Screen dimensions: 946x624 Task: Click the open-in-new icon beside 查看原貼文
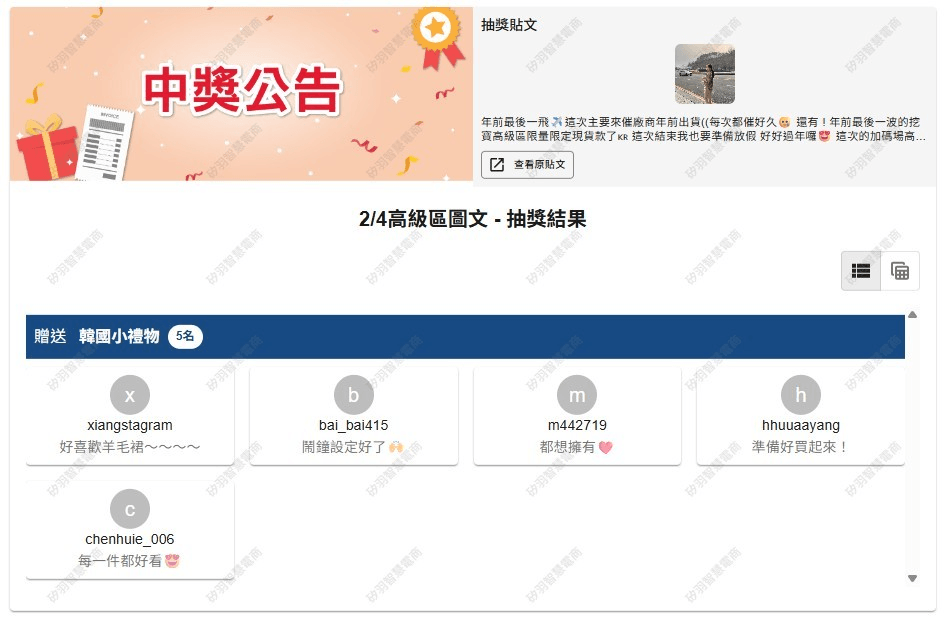tap(498, 165)
